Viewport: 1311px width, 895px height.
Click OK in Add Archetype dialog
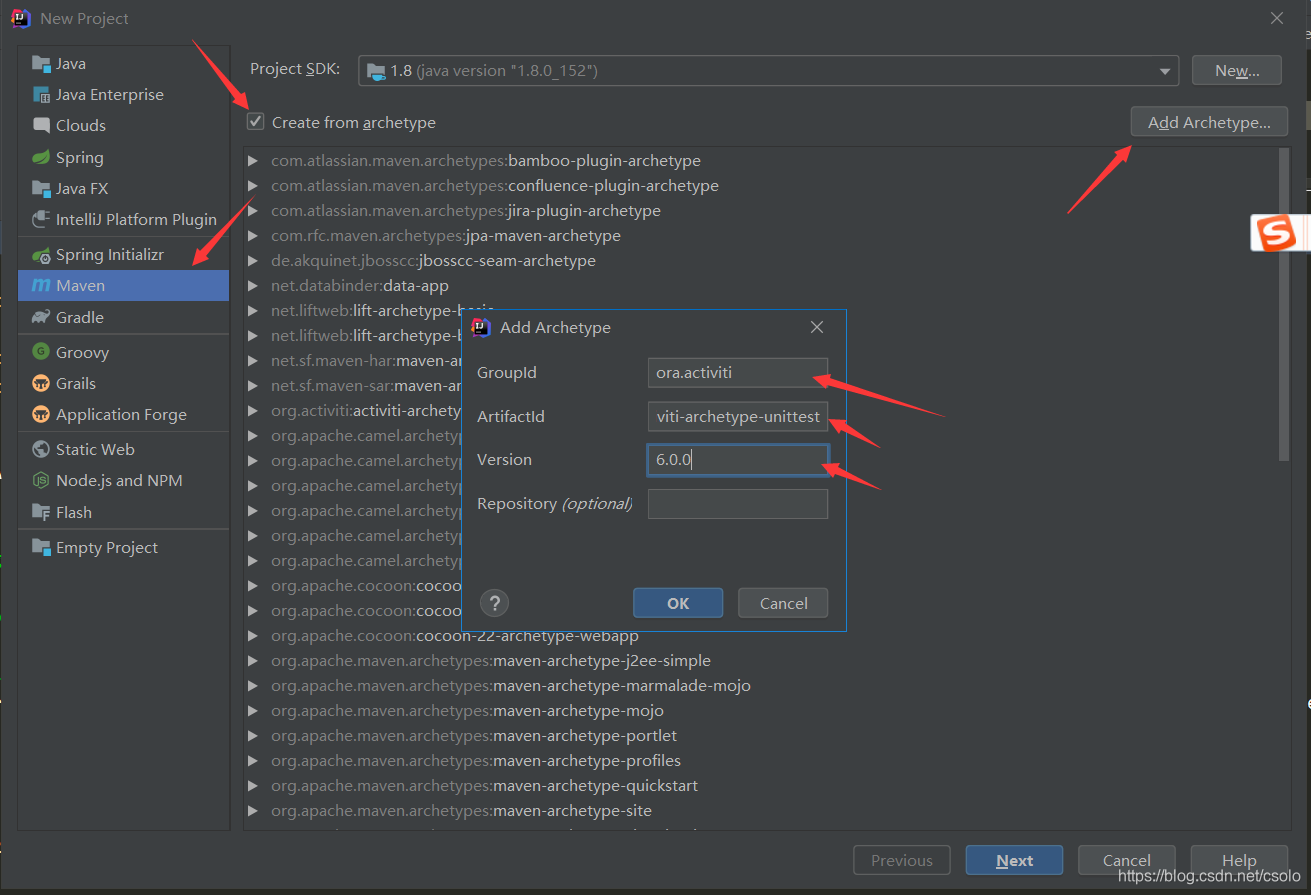(x=678, y=603)
